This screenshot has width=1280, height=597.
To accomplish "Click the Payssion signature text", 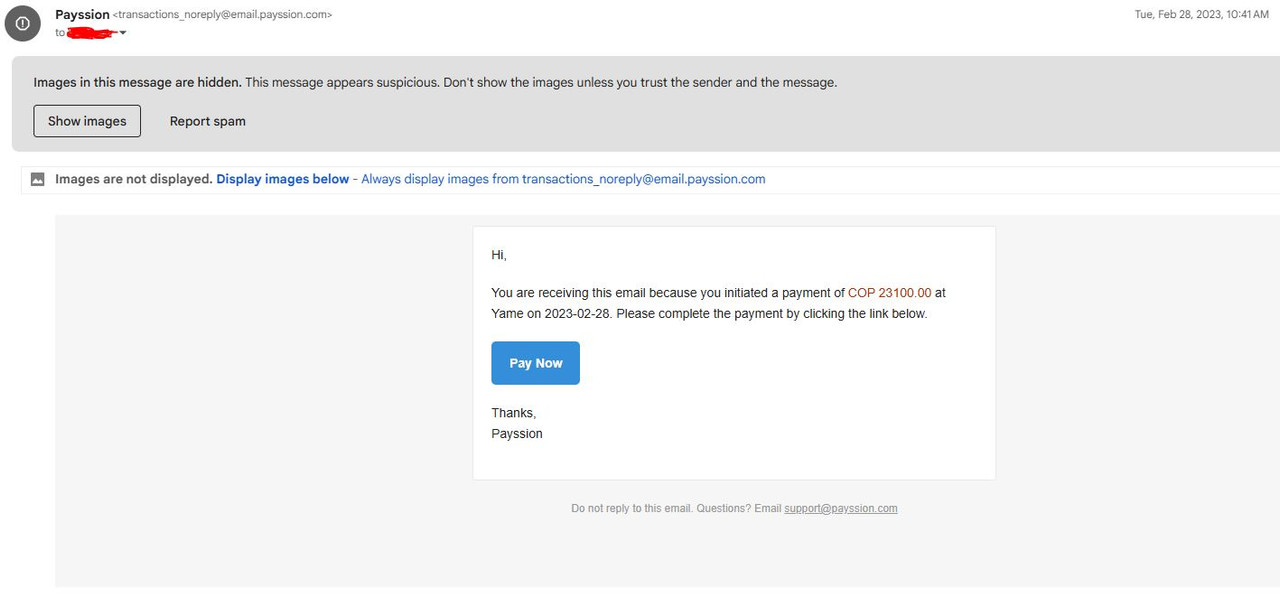I will coord(517,434).
